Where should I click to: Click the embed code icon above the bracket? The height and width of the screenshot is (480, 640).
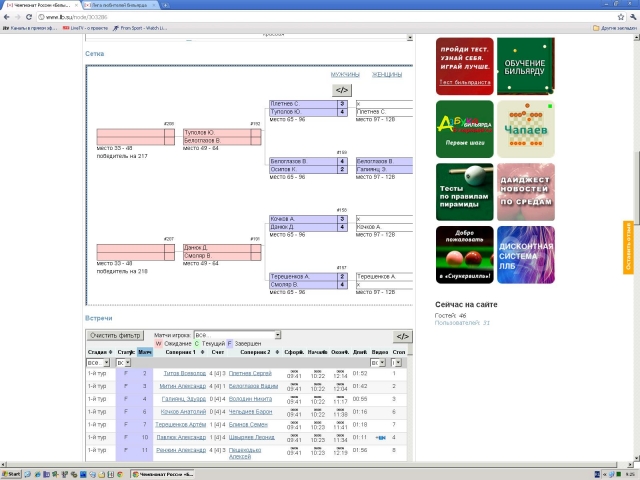point(343,90)
